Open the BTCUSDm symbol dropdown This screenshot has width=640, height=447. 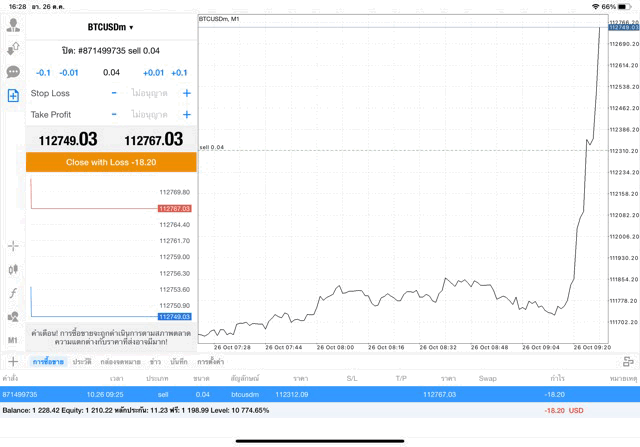coord(110,27)
